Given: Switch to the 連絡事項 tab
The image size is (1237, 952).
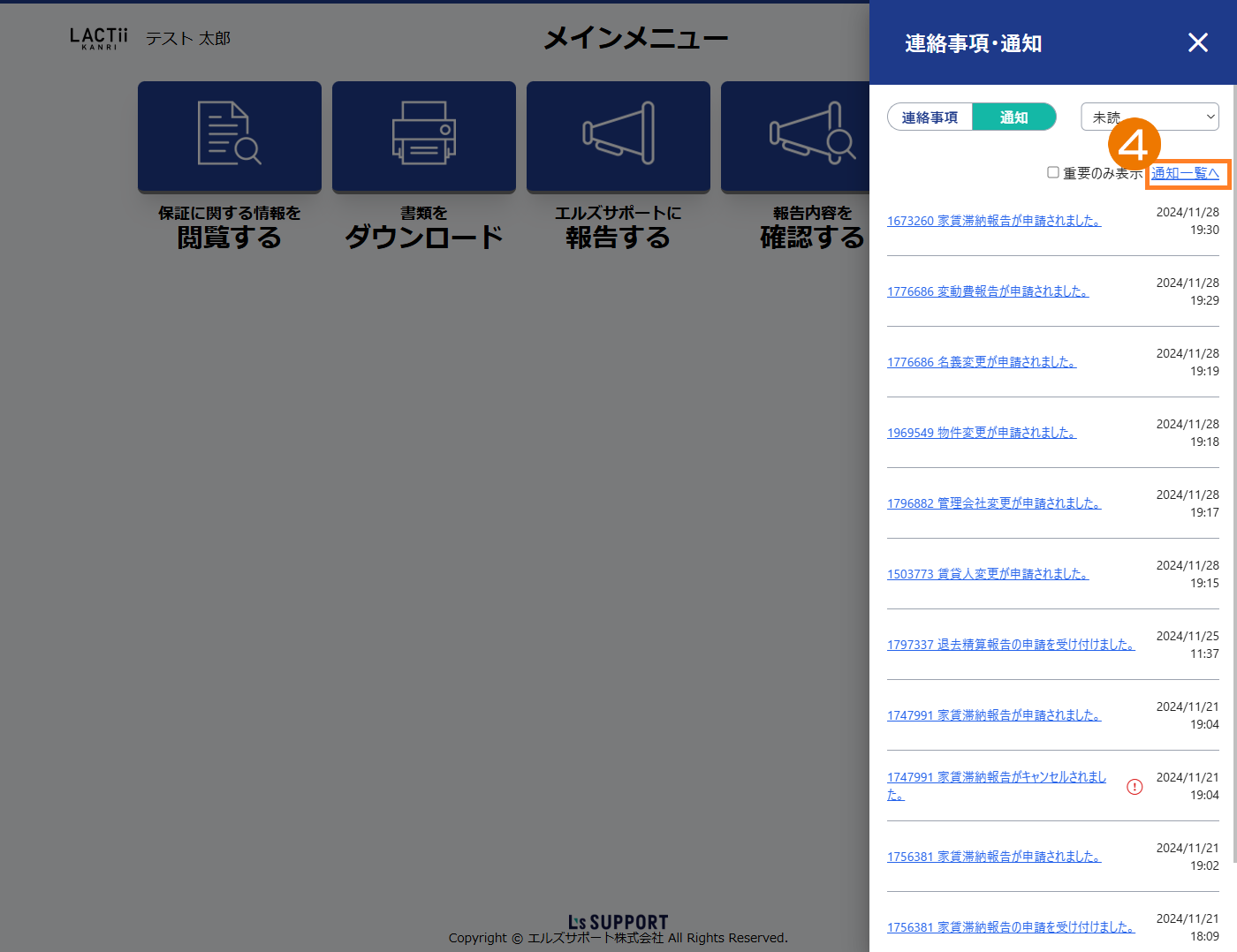Looking at the screenshot, I should (x=930, y=117).
